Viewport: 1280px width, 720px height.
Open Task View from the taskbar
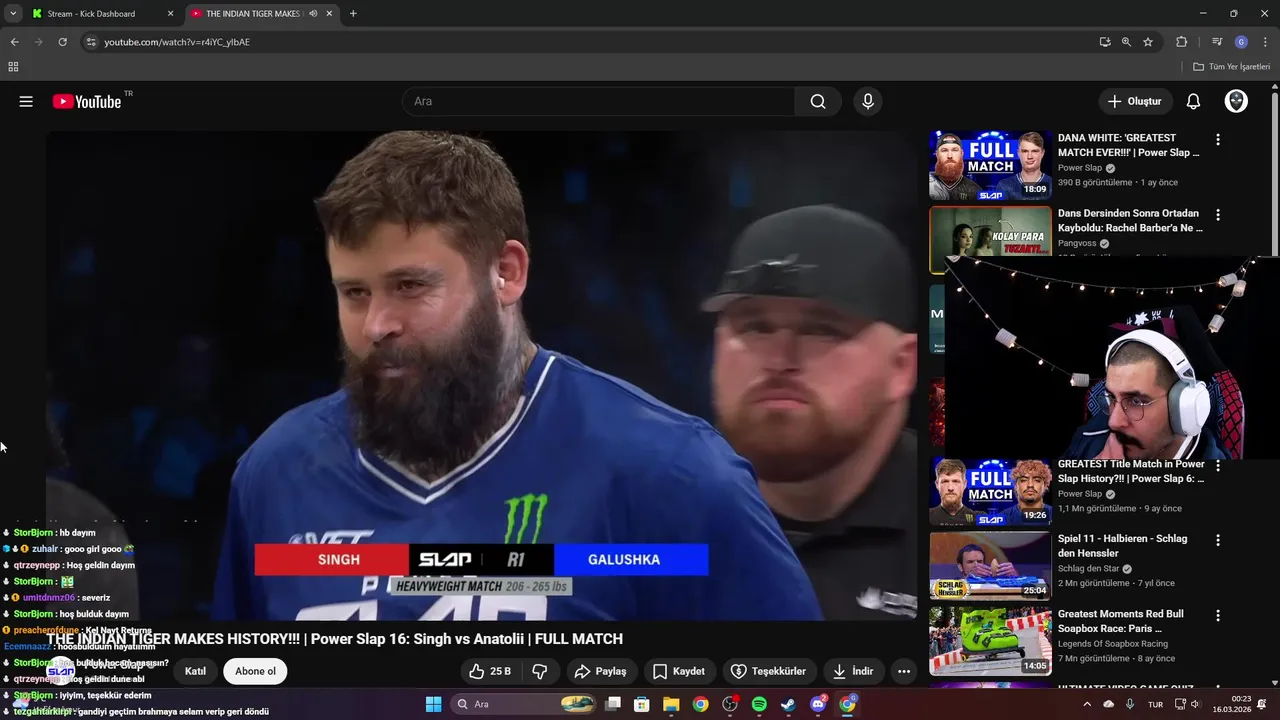click(613, 704)
